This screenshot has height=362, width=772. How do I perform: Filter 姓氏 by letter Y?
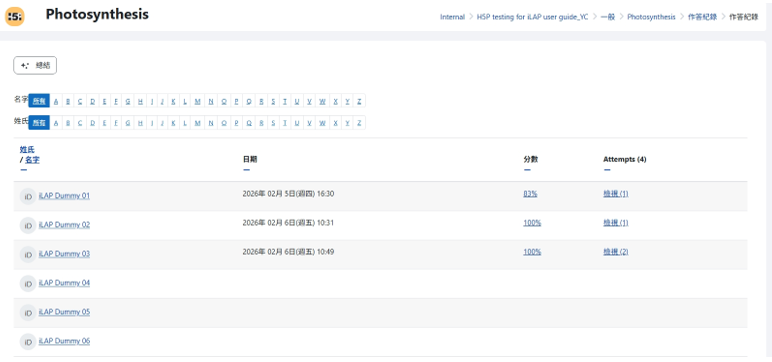pyautogui.click(x=347, y=123)
